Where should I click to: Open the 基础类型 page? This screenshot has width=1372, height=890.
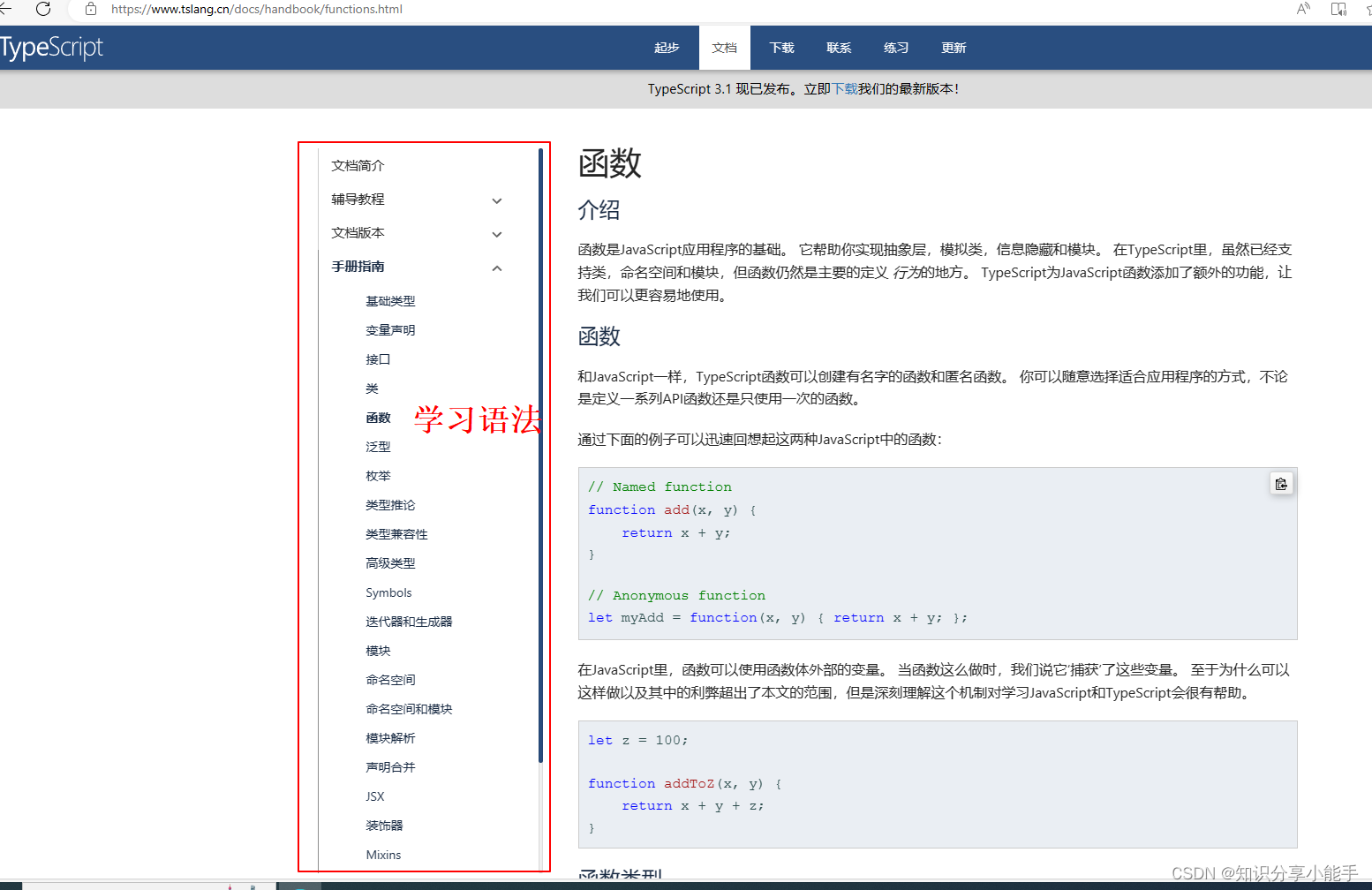390,301
